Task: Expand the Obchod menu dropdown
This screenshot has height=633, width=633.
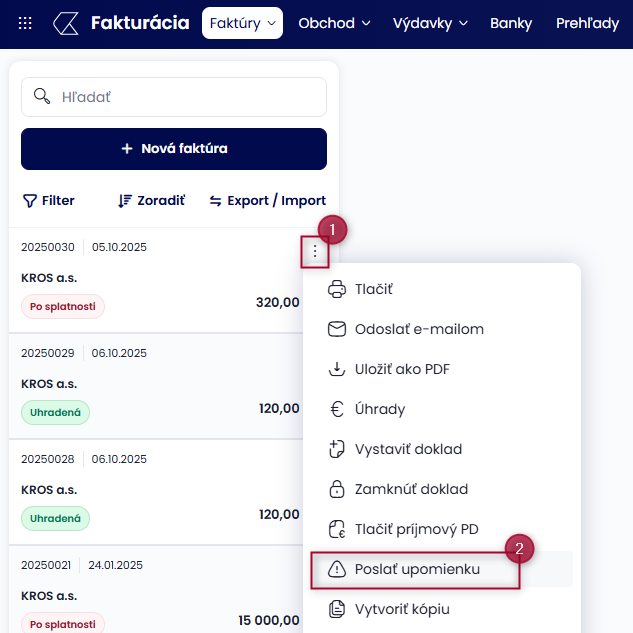Action: tap(334, 23)
